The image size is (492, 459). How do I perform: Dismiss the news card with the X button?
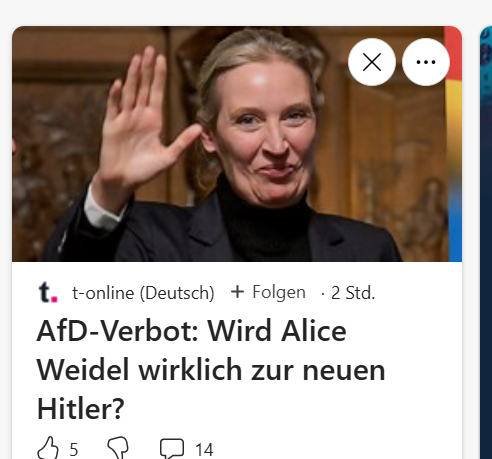(372, 62)
